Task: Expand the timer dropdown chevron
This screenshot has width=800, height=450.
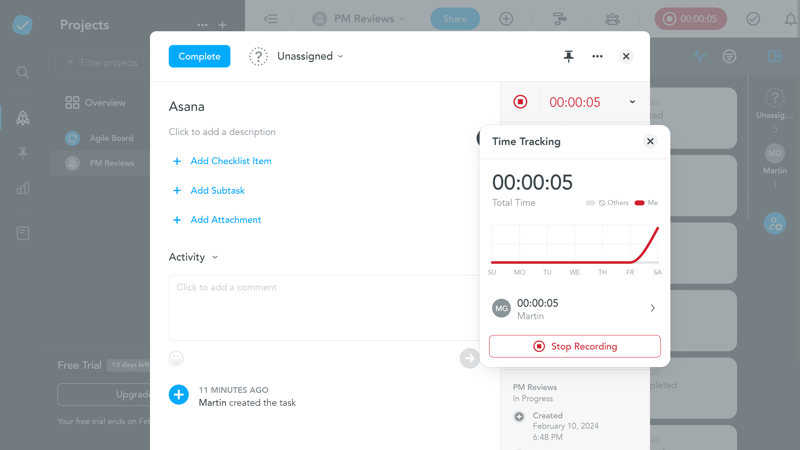Action: (x=632, y=102)
